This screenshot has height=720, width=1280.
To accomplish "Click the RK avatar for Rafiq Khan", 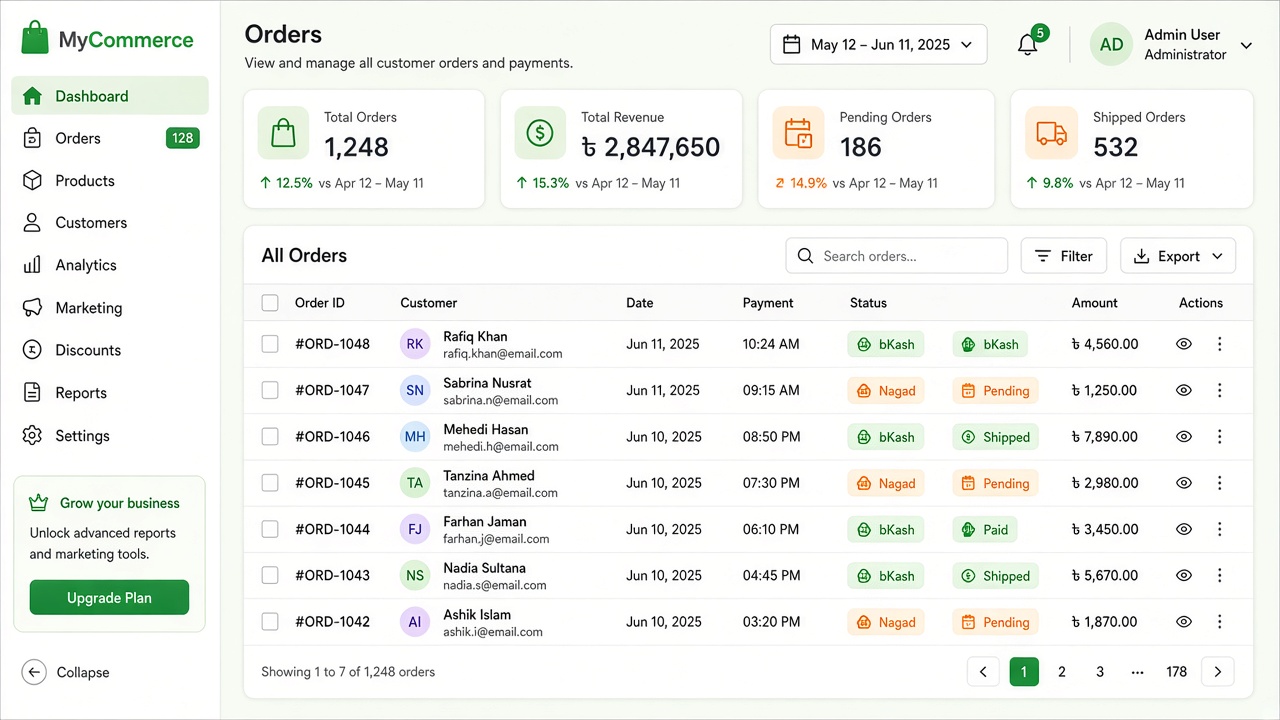I will coord(415,344).
